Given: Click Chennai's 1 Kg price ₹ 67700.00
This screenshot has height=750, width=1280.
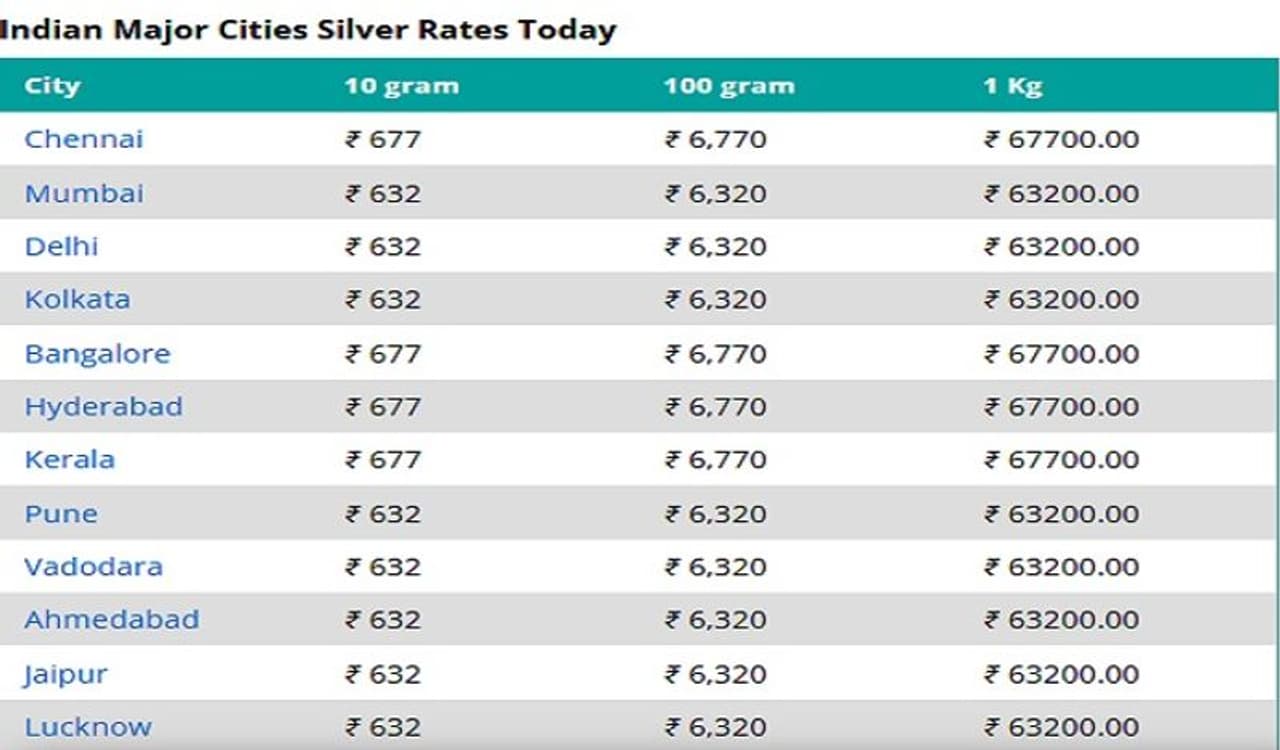Looking at the screenshot, I should point(1061,139).
